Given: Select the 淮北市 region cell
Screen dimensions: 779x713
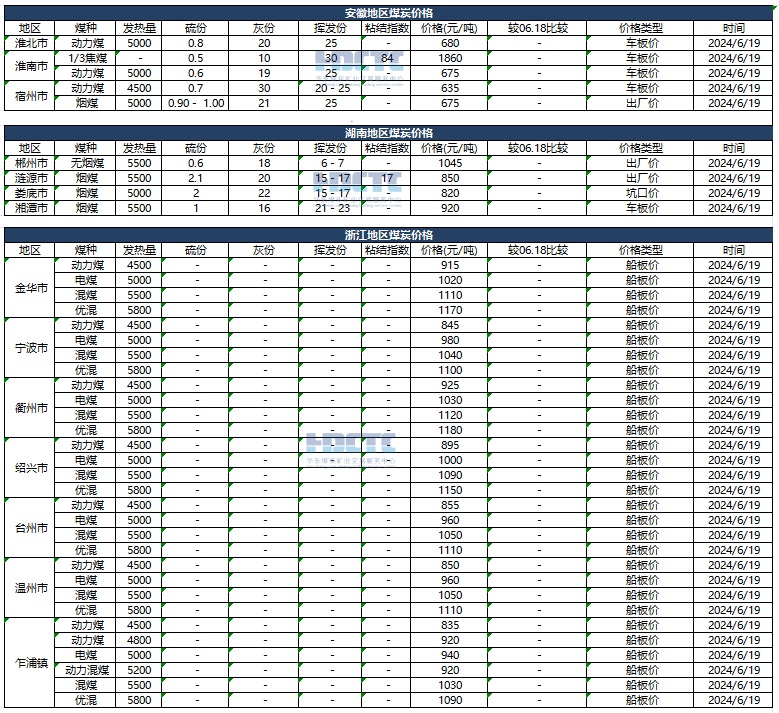Looking at the screenshot, I should tap(30, 43).
